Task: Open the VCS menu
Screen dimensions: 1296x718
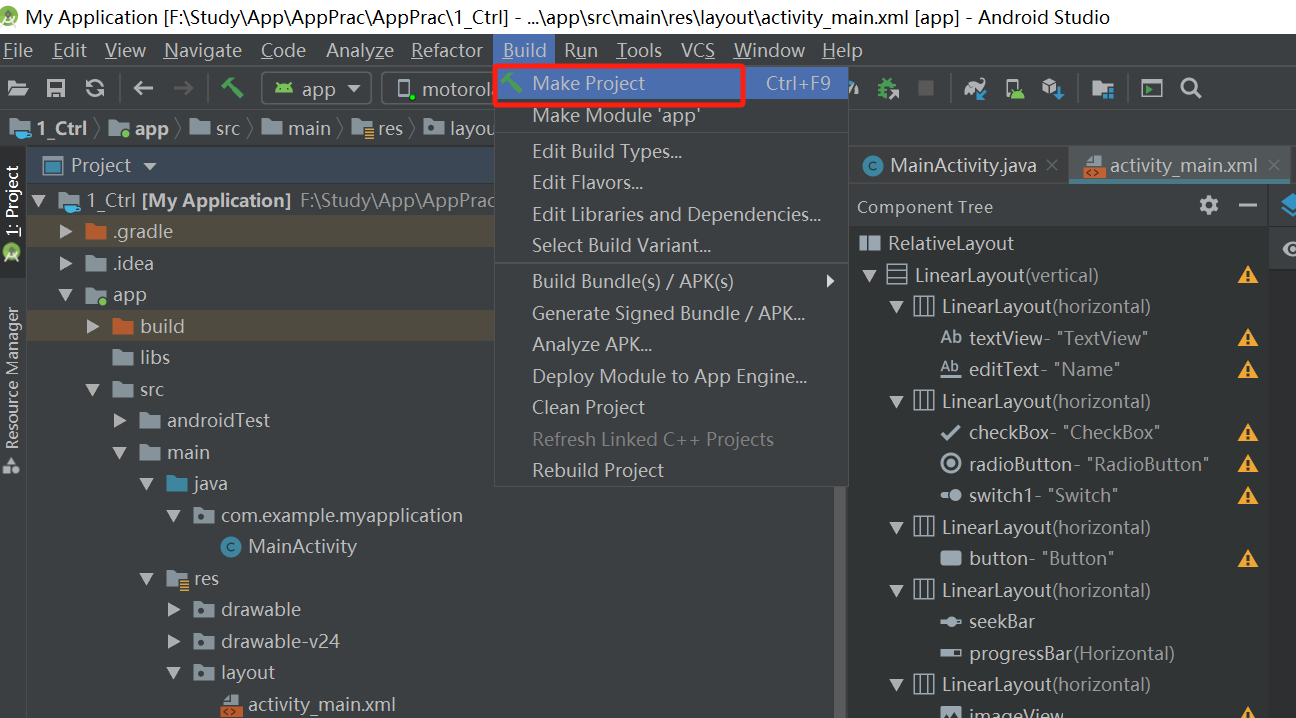Action: (697, 50)
